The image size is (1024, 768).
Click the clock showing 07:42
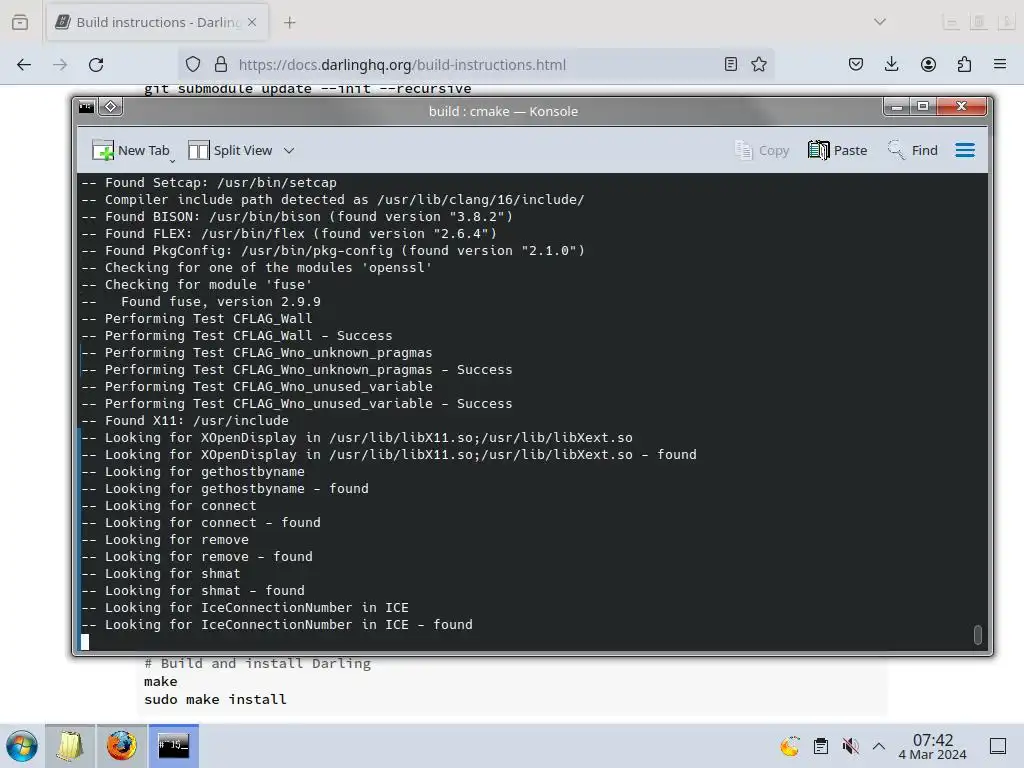(x=933, y=746)
